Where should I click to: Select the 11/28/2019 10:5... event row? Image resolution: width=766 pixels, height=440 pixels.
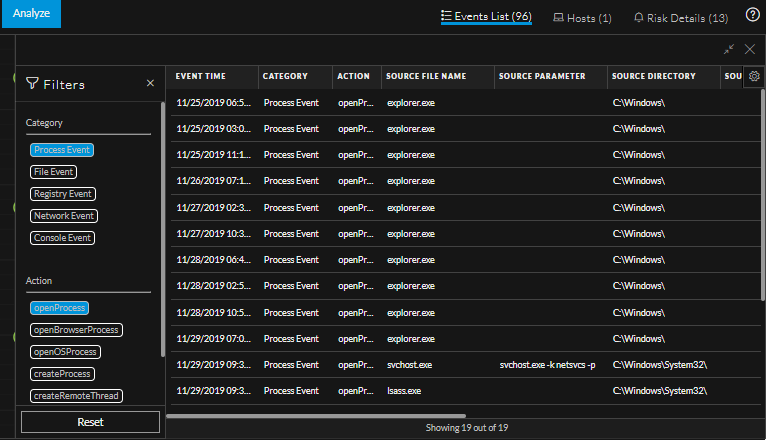tap(466, 313)
